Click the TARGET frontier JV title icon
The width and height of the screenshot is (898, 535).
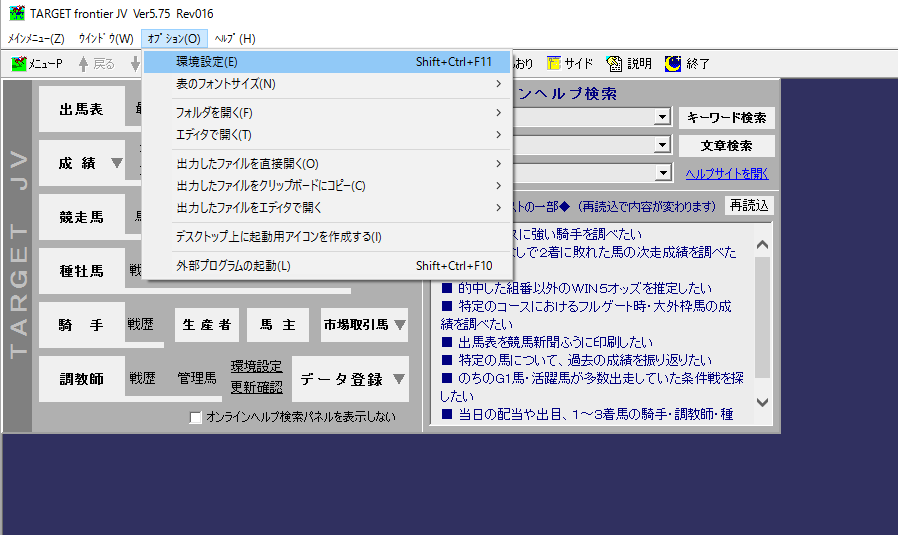17,13
